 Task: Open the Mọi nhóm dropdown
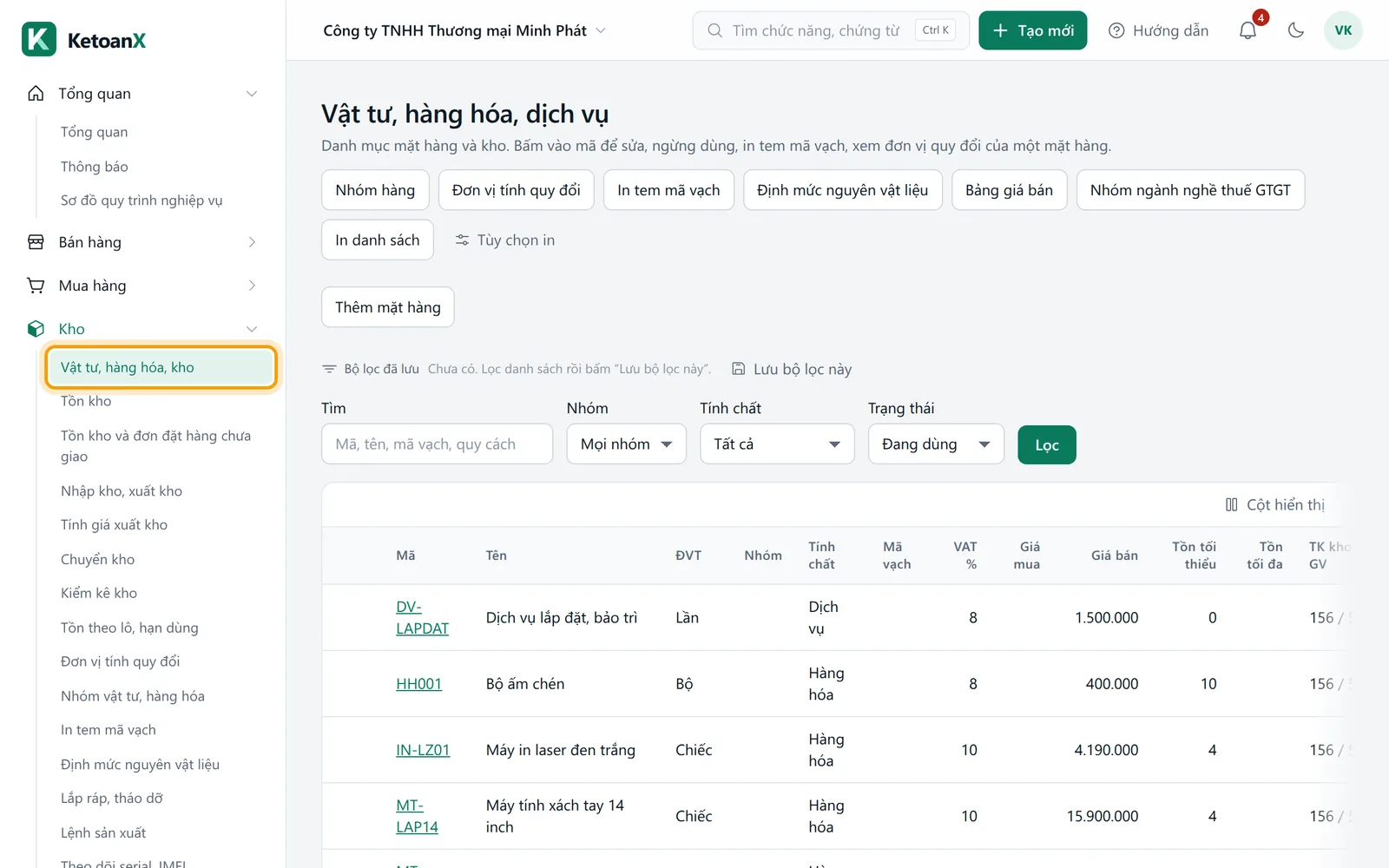point(626,444)
